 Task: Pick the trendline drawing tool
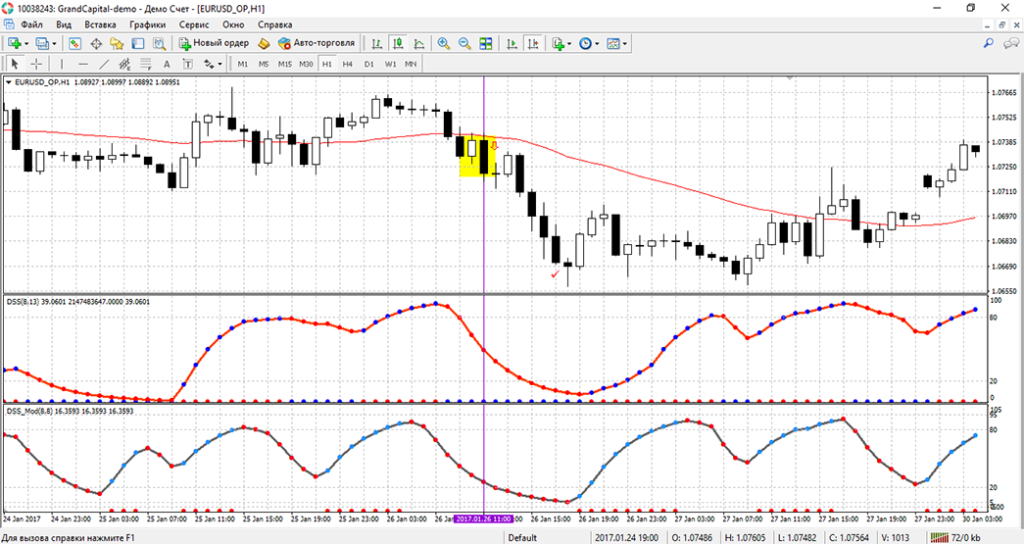tap(106, 64)
